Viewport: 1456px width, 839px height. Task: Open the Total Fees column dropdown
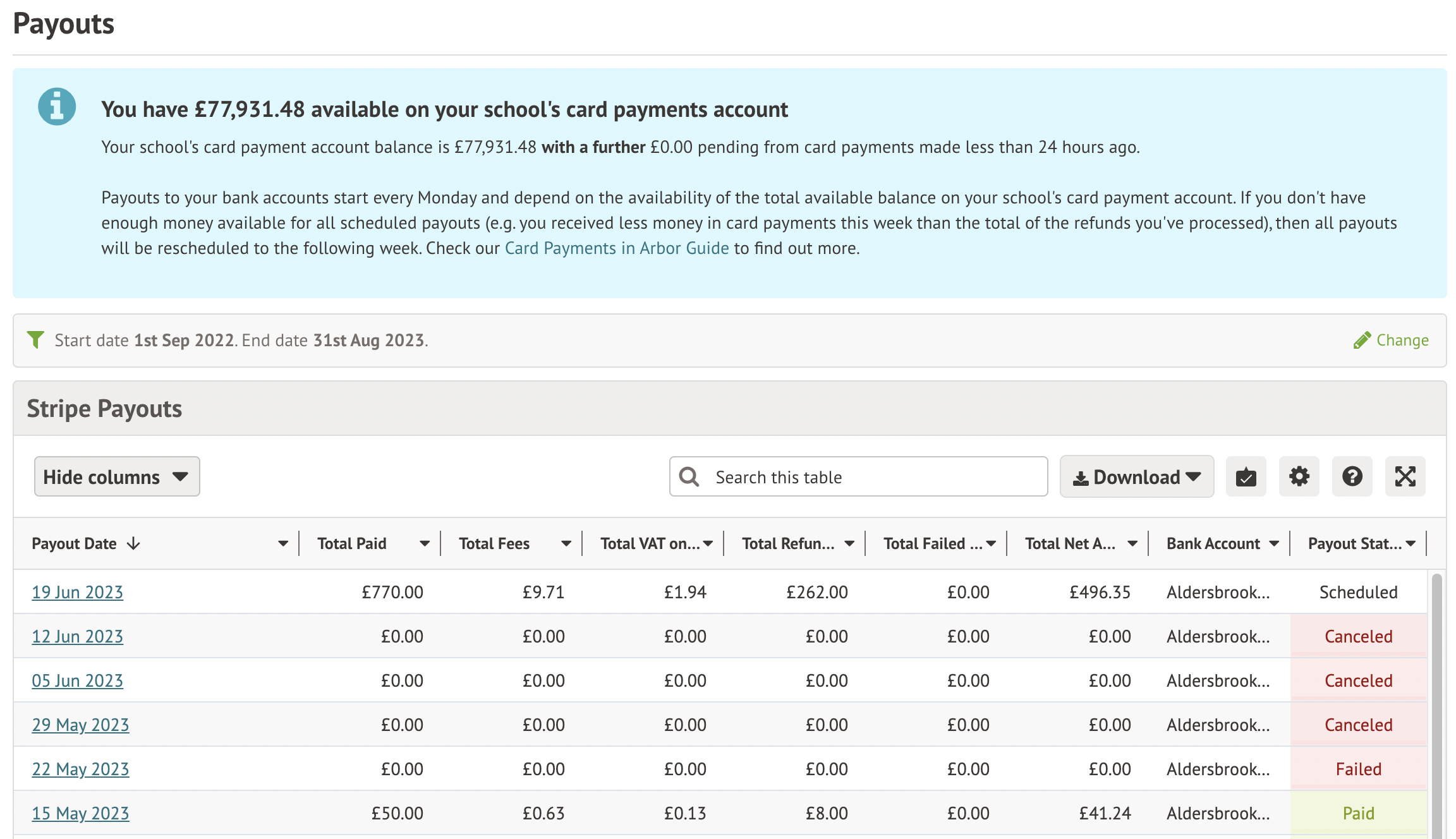coord(566,543)
